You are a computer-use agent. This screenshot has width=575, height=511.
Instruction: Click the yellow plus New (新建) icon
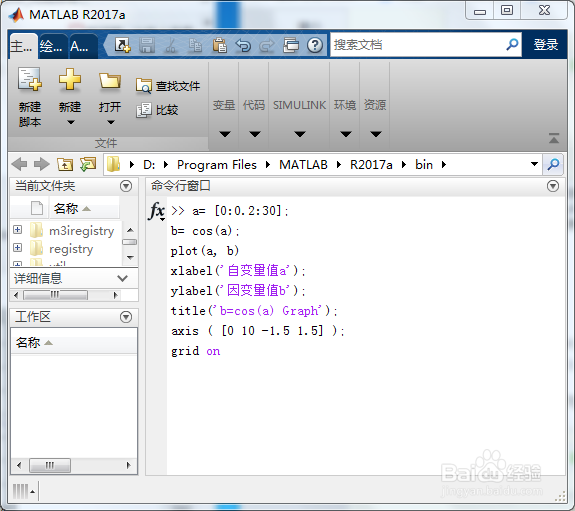70,79
